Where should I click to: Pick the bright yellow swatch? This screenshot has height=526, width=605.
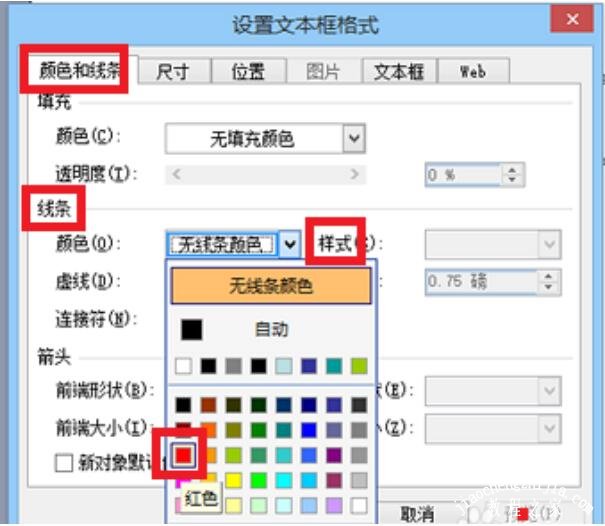coord(233,480)
